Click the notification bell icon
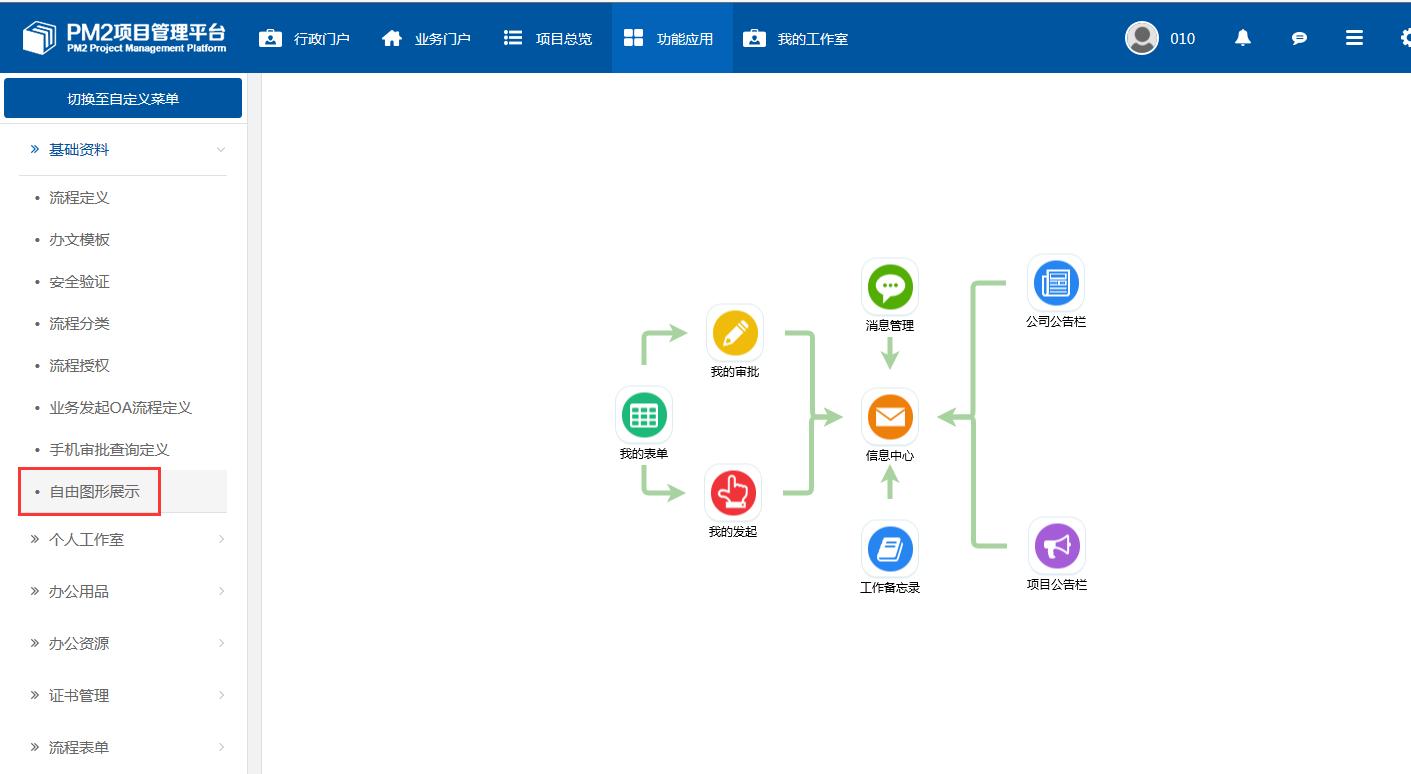 click(1243, 38)
